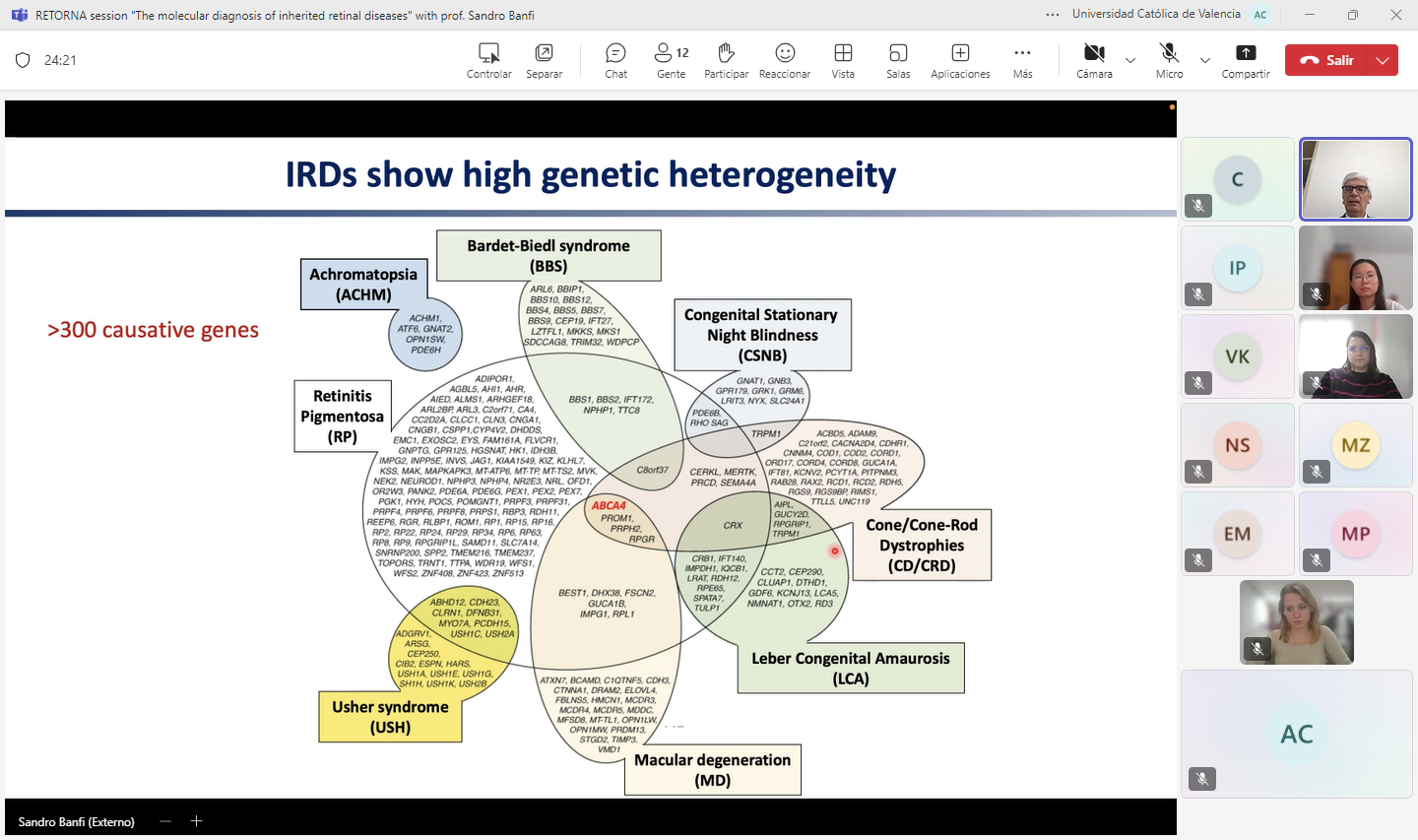Show the Gente participants list
This screenshot has width=1418, height=840.
point(672,60)
